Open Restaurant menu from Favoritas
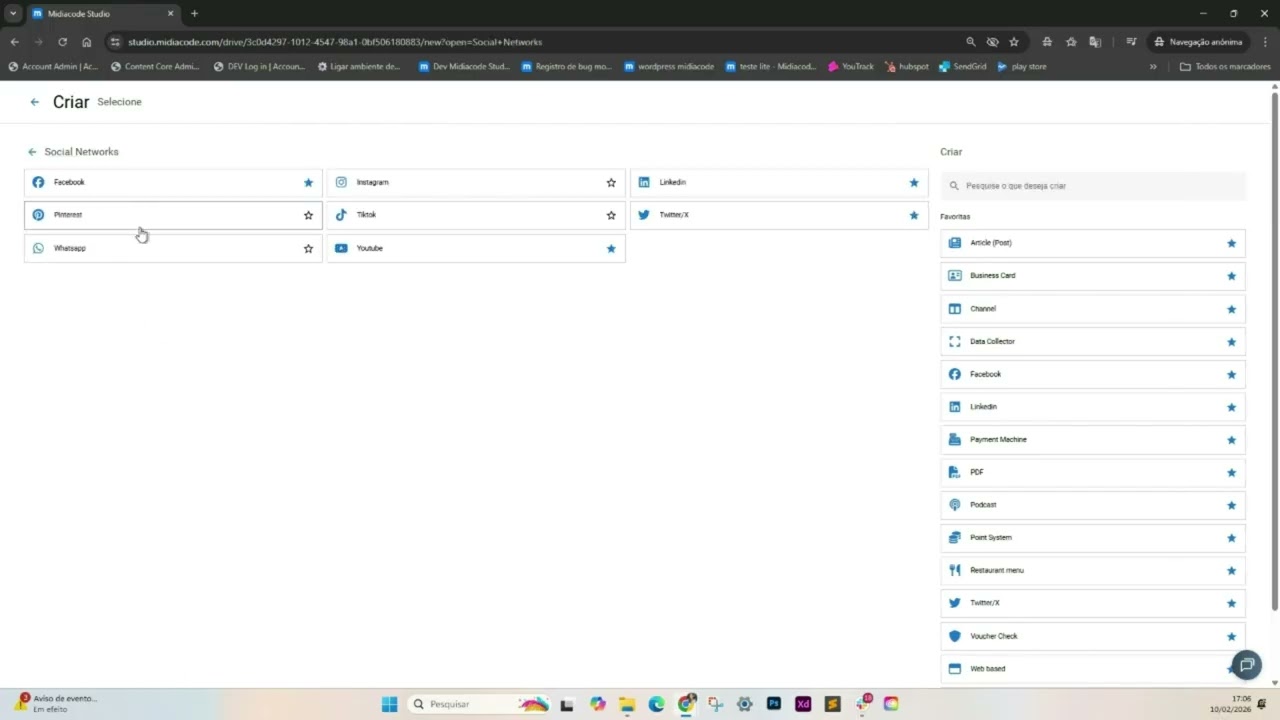 [x=1093, y=571]
